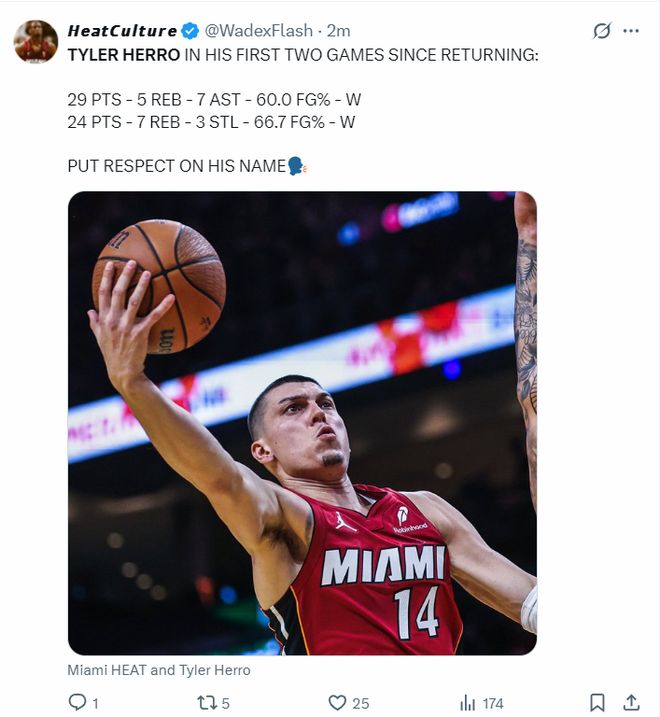660x717 pixels.
Task: Click the 25 likes count
Action: coord(361,704)
